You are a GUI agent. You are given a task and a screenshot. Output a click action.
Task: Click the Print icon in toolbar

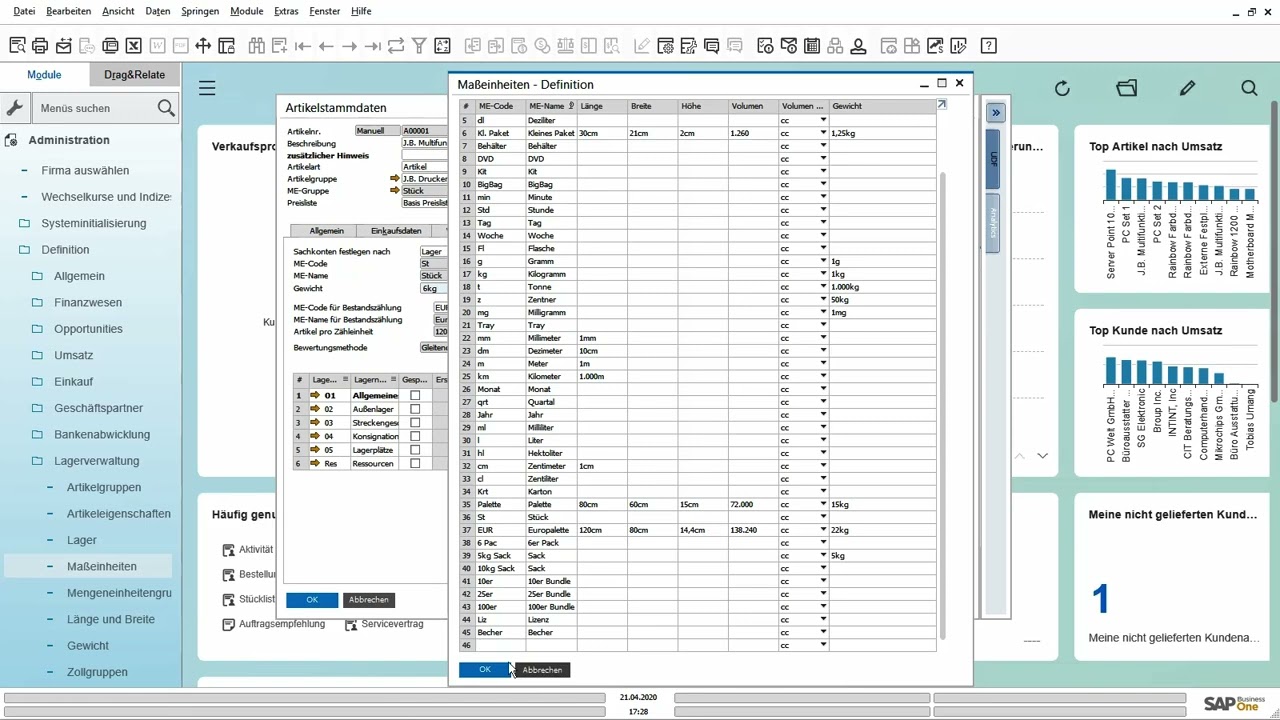pyautogui.click(x=40, y=46)
